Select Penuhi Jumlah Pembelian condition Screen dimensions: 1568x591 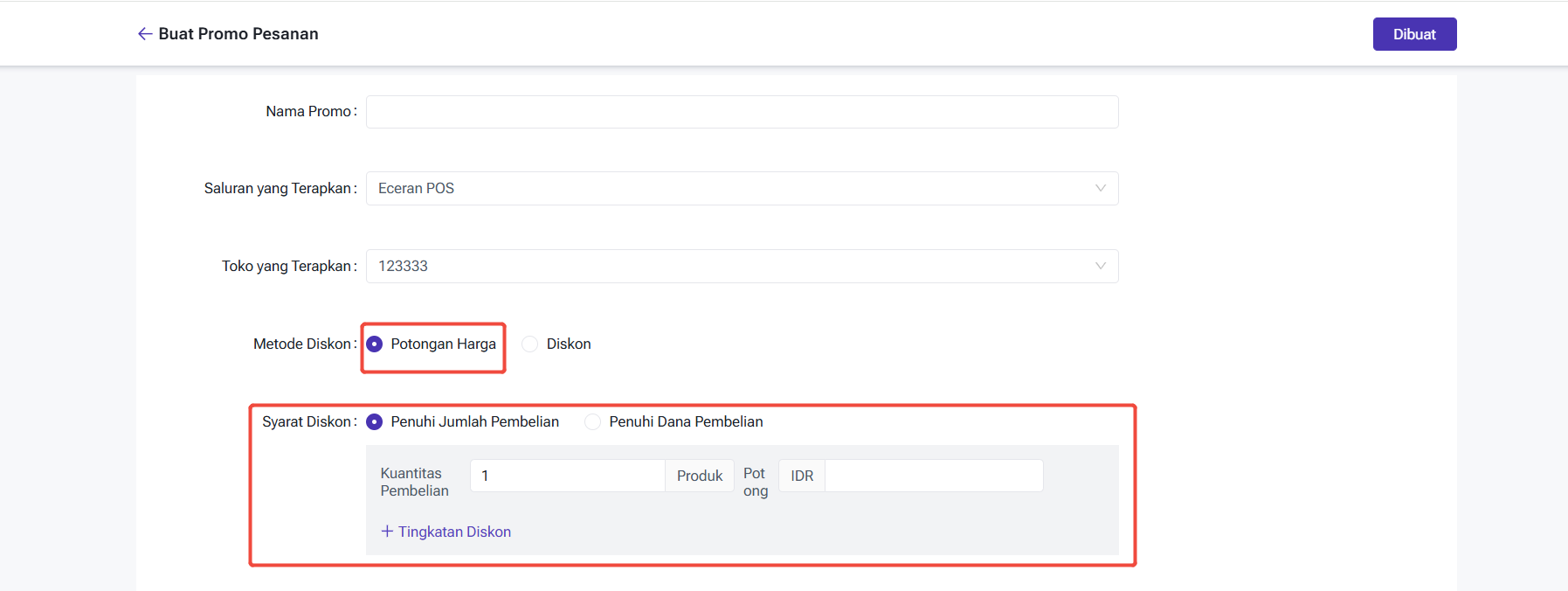point(375,422)
